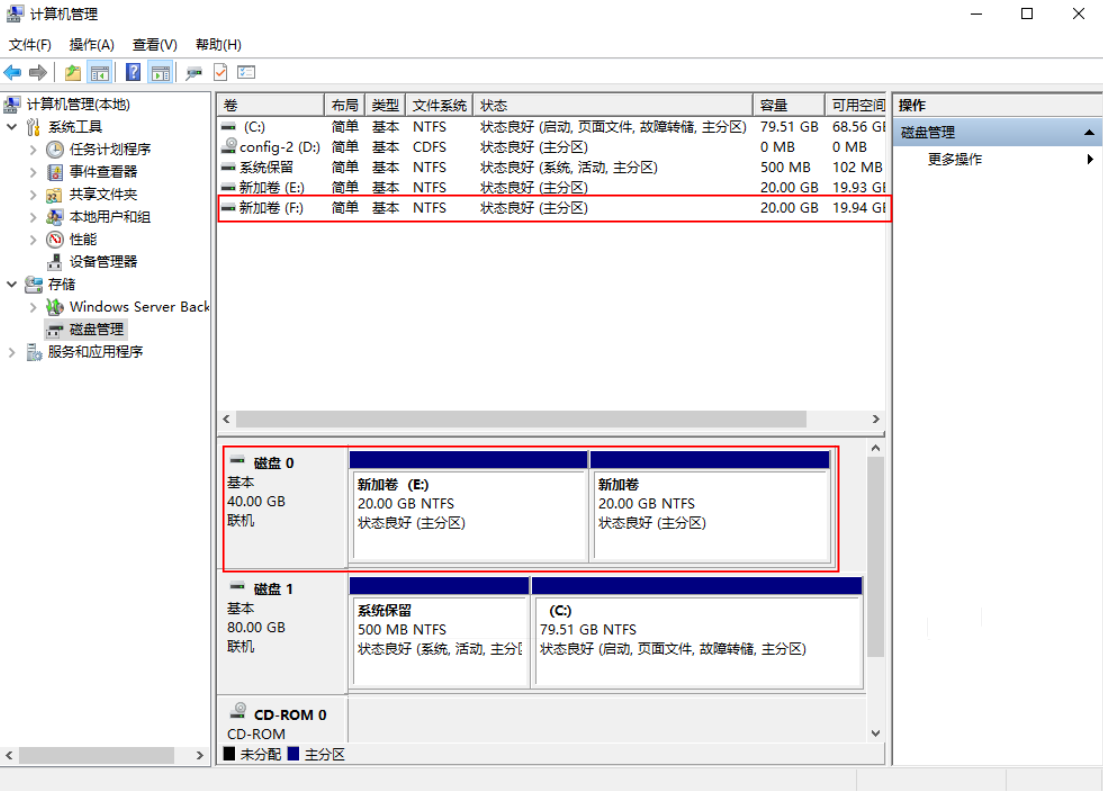Click the Up one level folder icon
The image size is (1103, 791).
pos(73,72)
